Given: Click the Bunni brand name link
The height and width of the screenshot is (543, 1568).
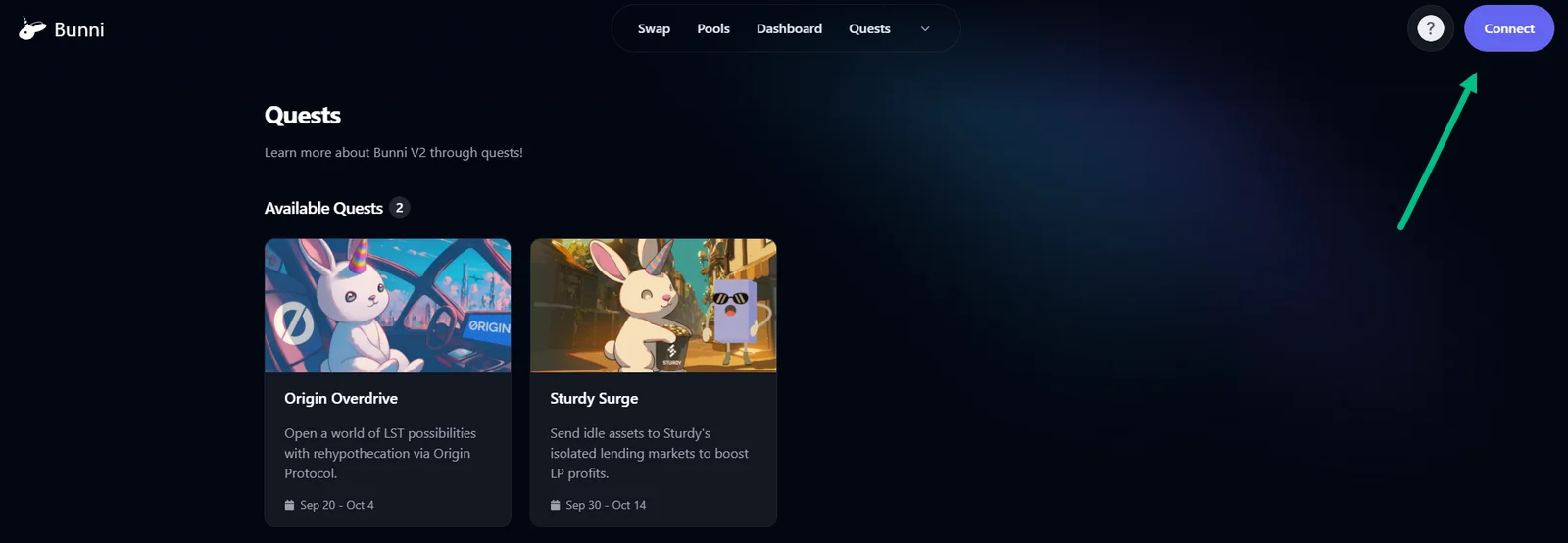Looking at the screenshot, I should coord(79,29).
